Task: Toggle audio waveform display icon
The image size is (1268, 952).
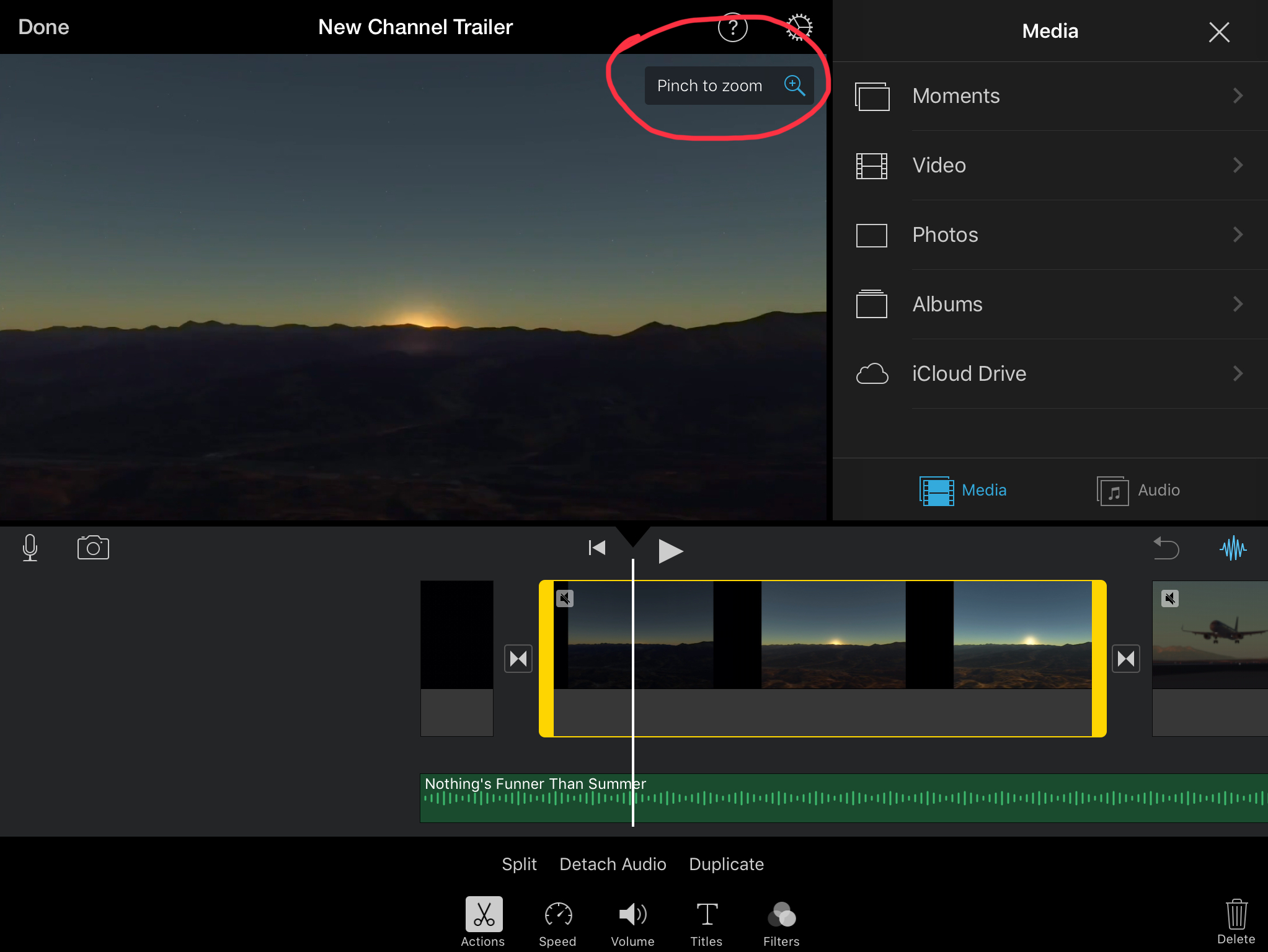Action: coord(1233,548)
